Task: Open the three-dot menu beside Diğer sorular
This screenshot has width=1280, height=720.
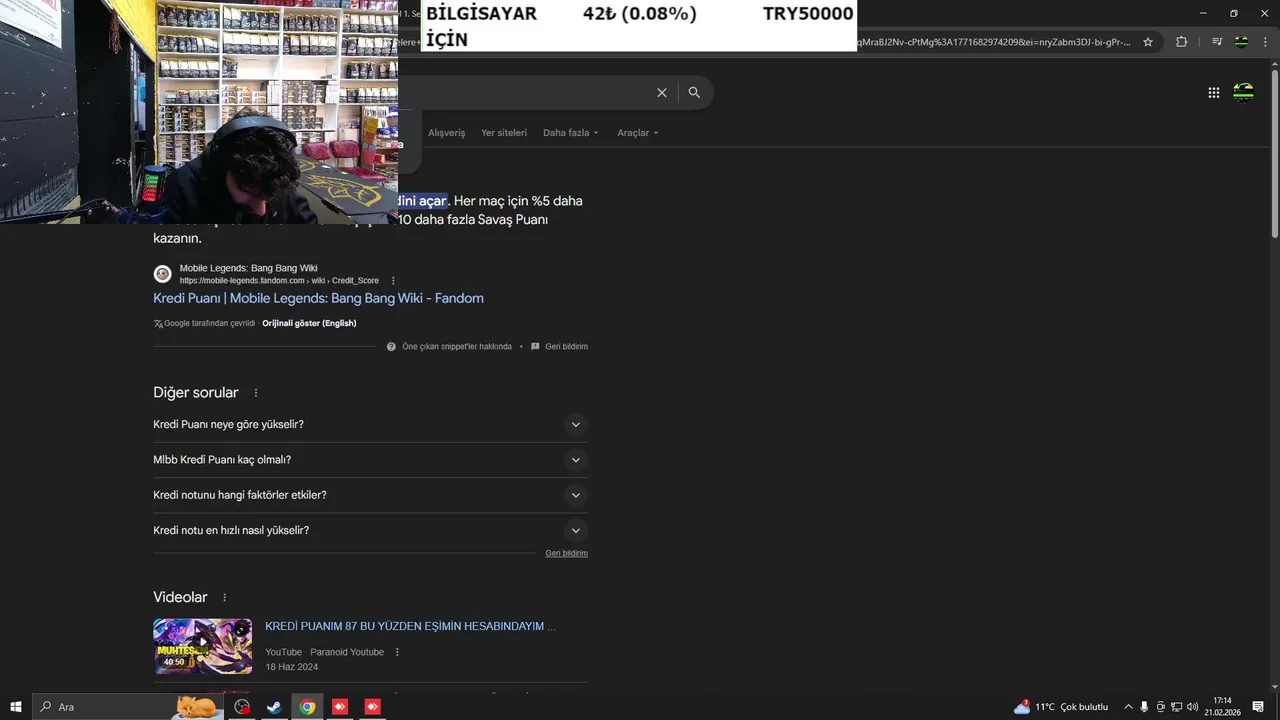Action: (x=256, y=393)
